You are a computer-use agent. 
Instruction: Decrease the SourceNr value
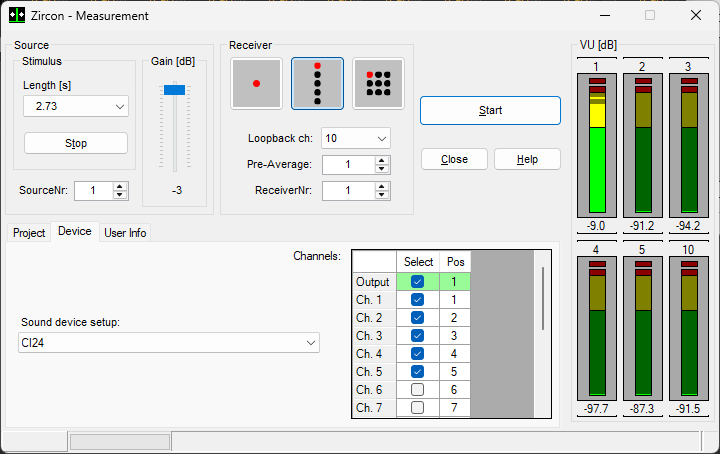click(x=120, y=195)
